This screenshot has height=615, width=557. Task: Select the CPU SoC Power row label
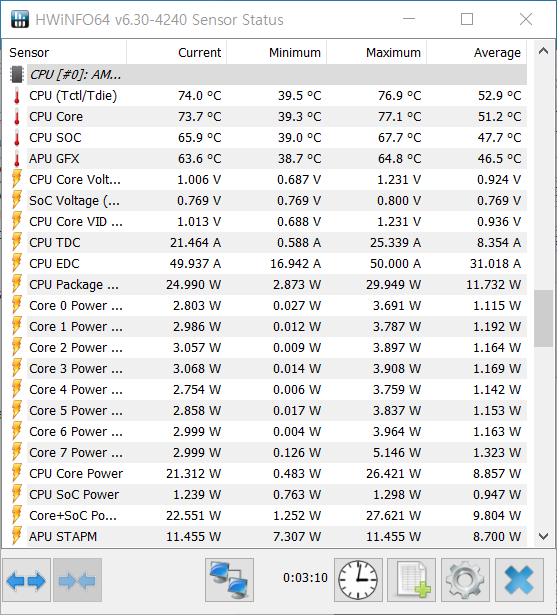click(74, 494)
